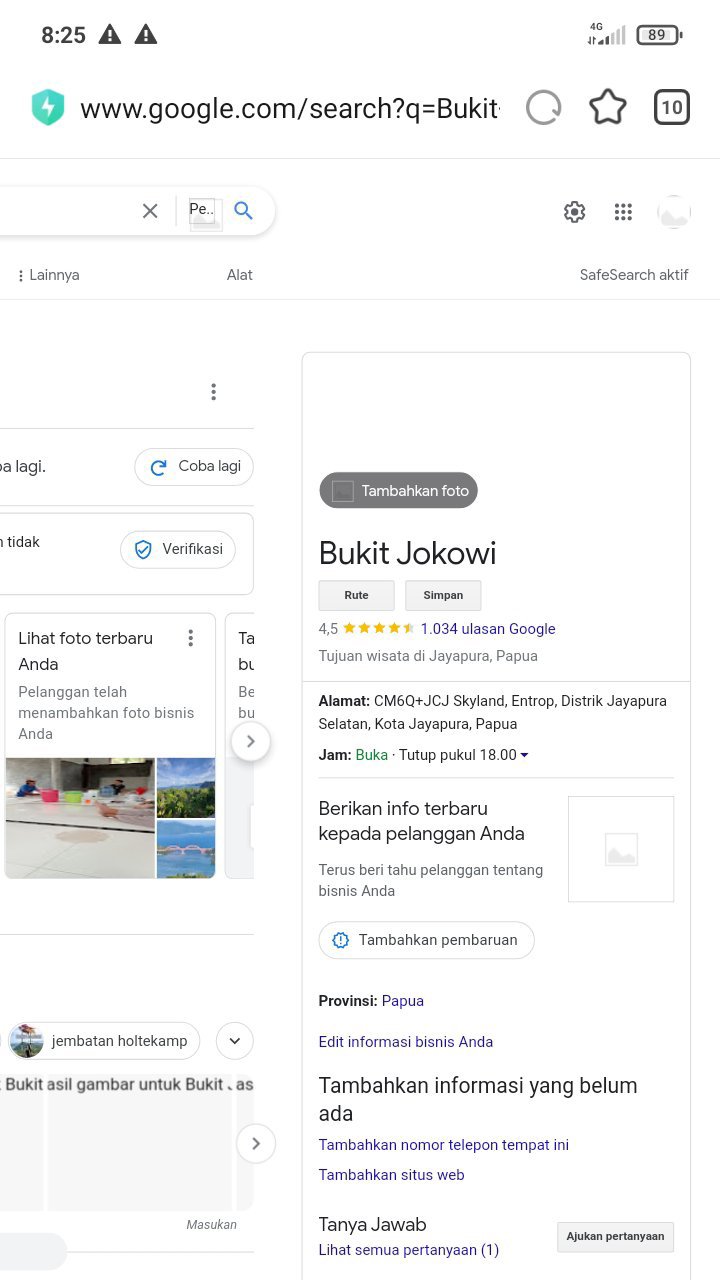
Task: Click the page reload icon
Action: (x=543, y=108)
